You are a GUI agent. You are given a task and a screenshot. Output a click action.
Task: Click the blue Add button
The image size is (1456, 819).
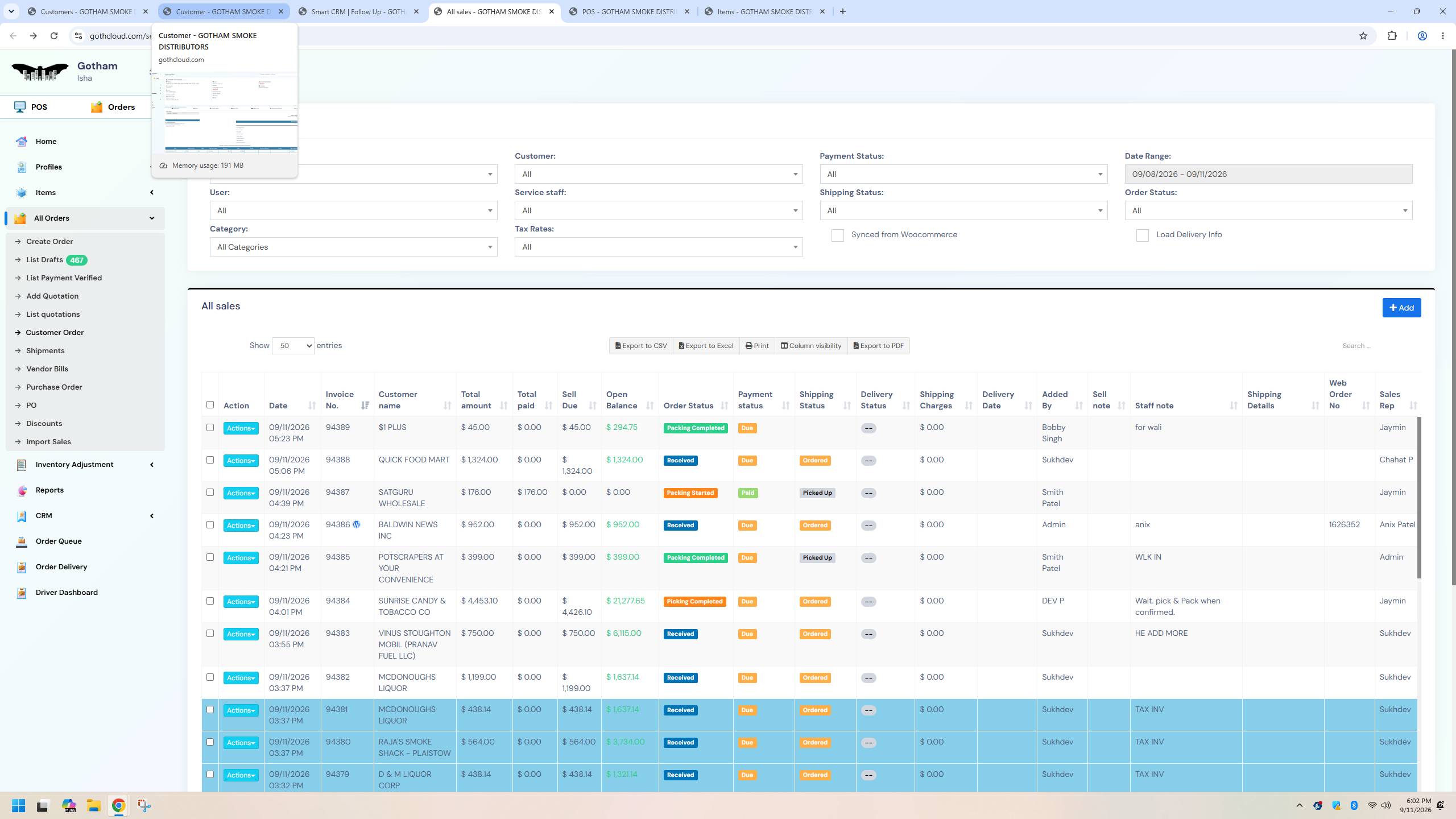click(x=1401, y=308)
